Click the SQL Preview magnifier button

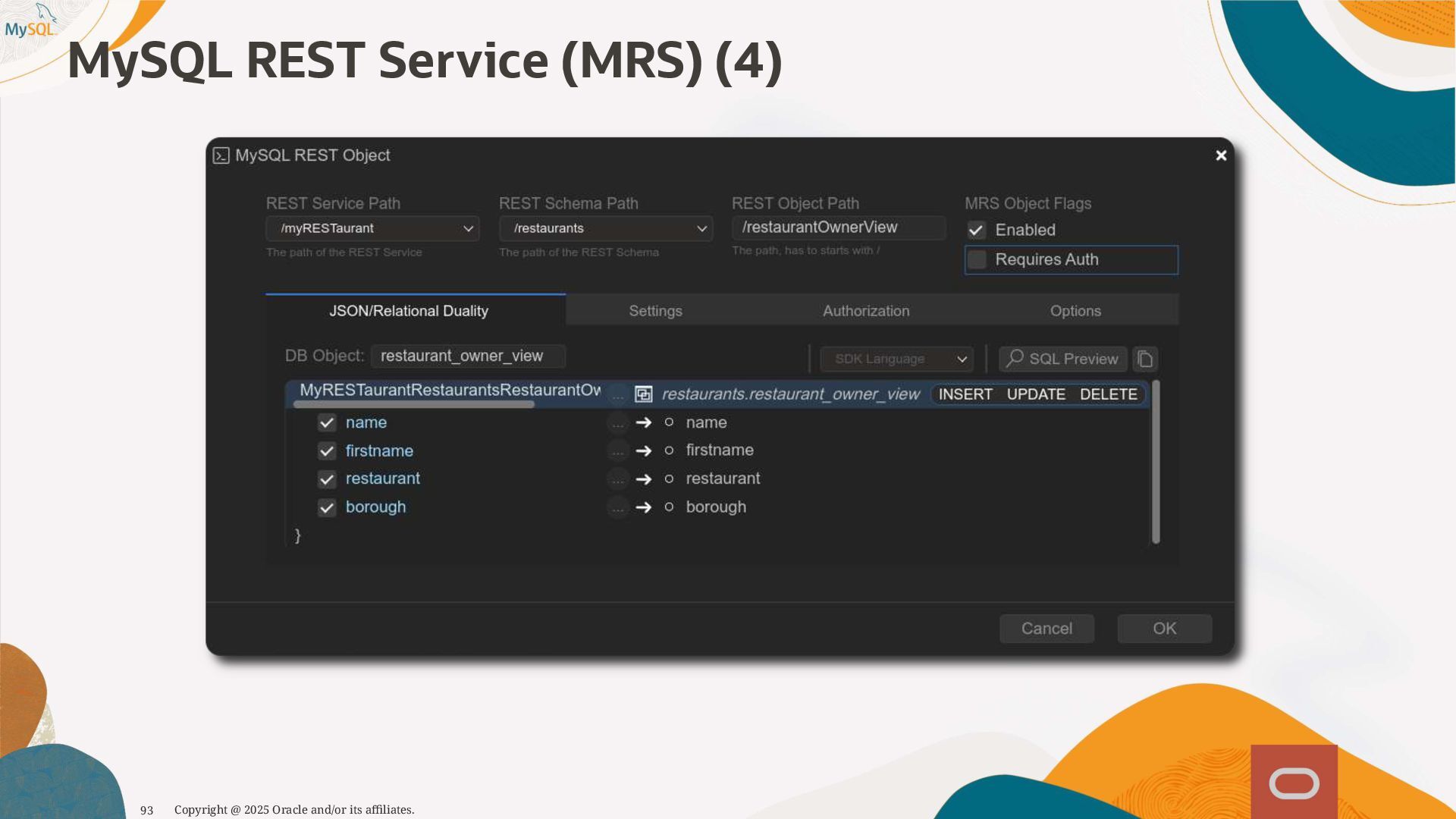tap(1062, 359)
